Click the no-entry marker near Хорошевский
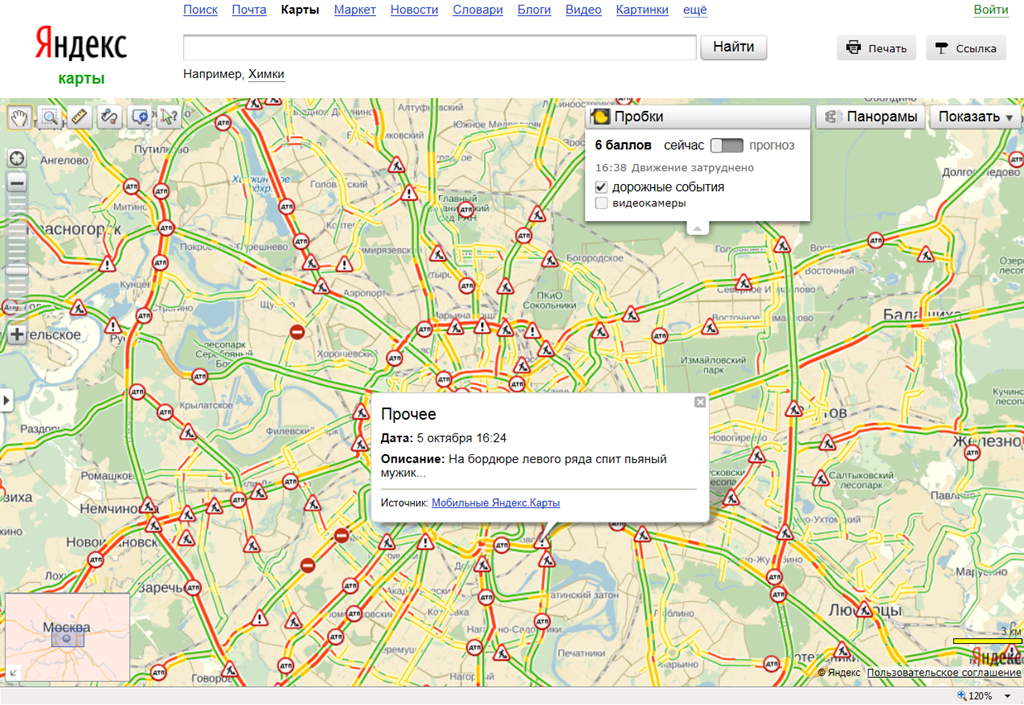This screenshot has height=705, width=1024. pyautogui.click(x=297, y=332)
